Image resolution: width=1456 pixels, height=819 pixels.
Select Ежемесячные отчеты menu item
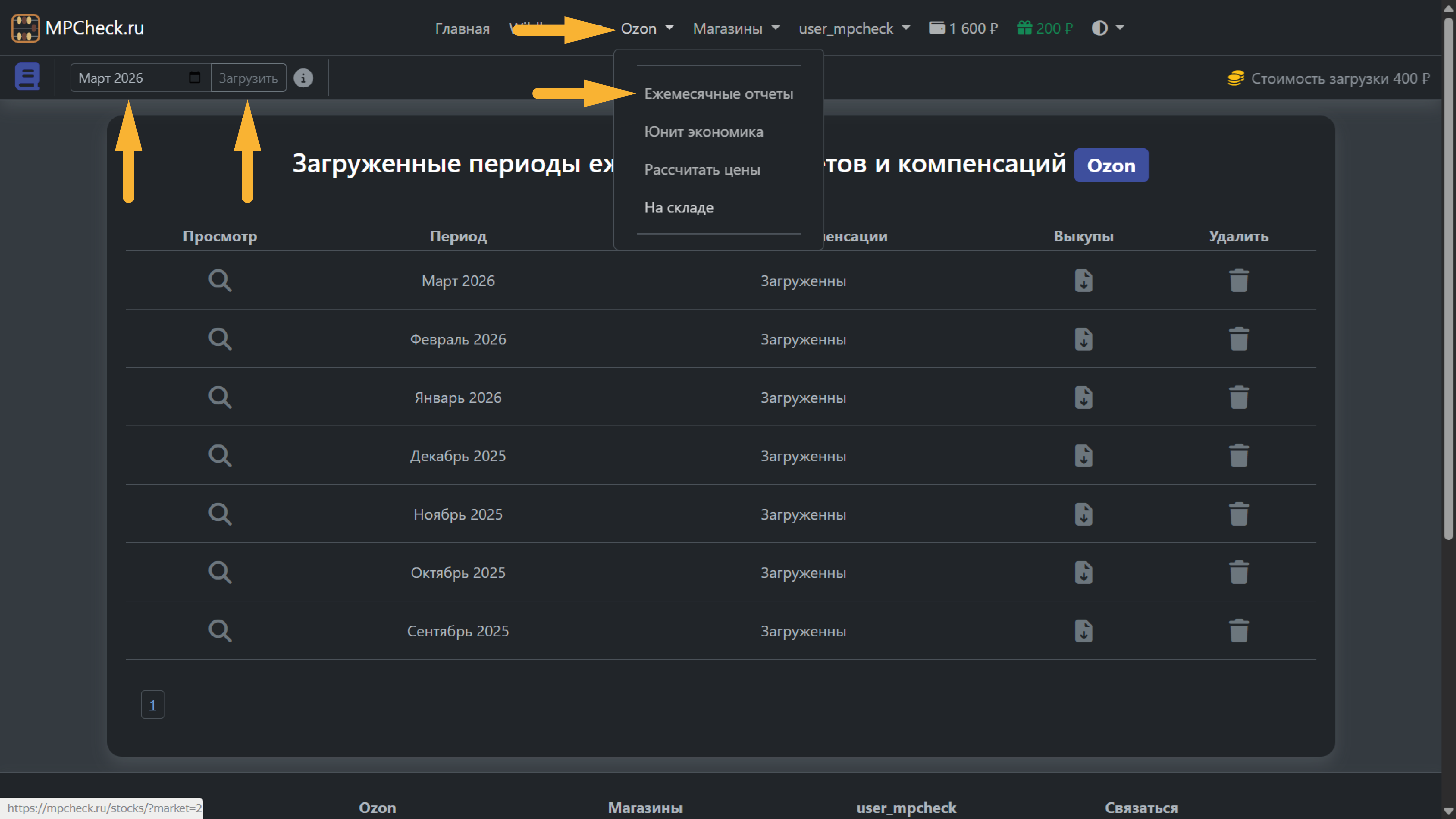tap(718, 94)
